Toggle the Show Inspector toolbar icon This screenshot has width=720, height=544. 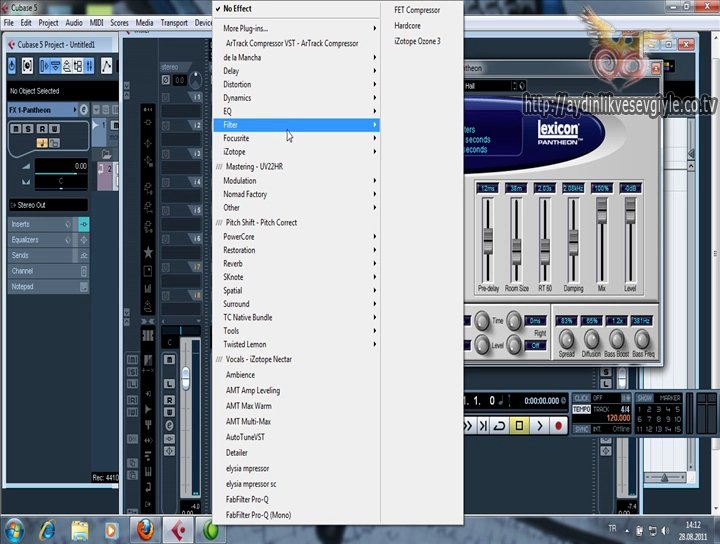pos(45,66)
